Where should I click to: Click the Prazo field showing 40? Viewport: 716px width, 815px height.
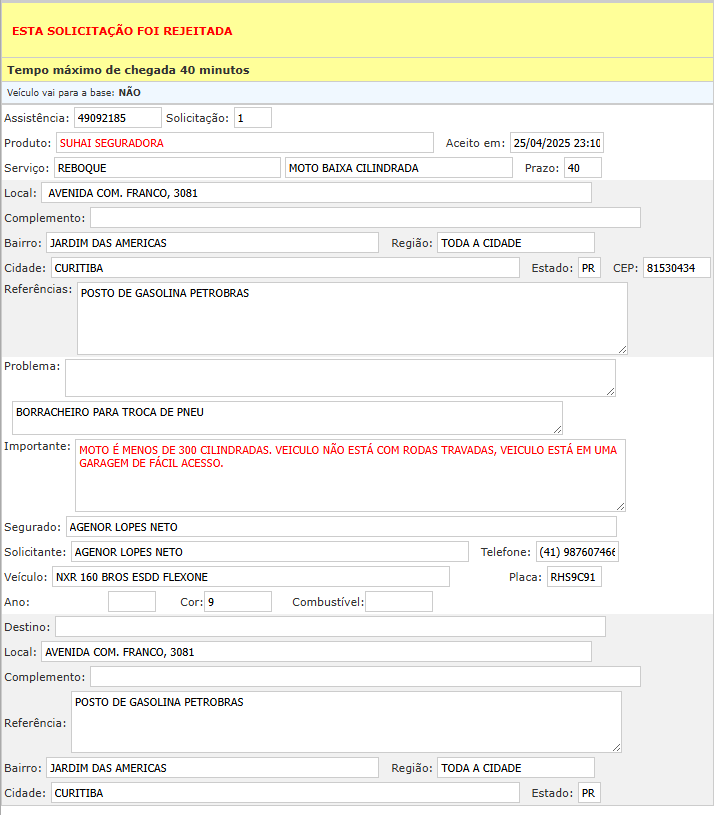pos(582,168)
